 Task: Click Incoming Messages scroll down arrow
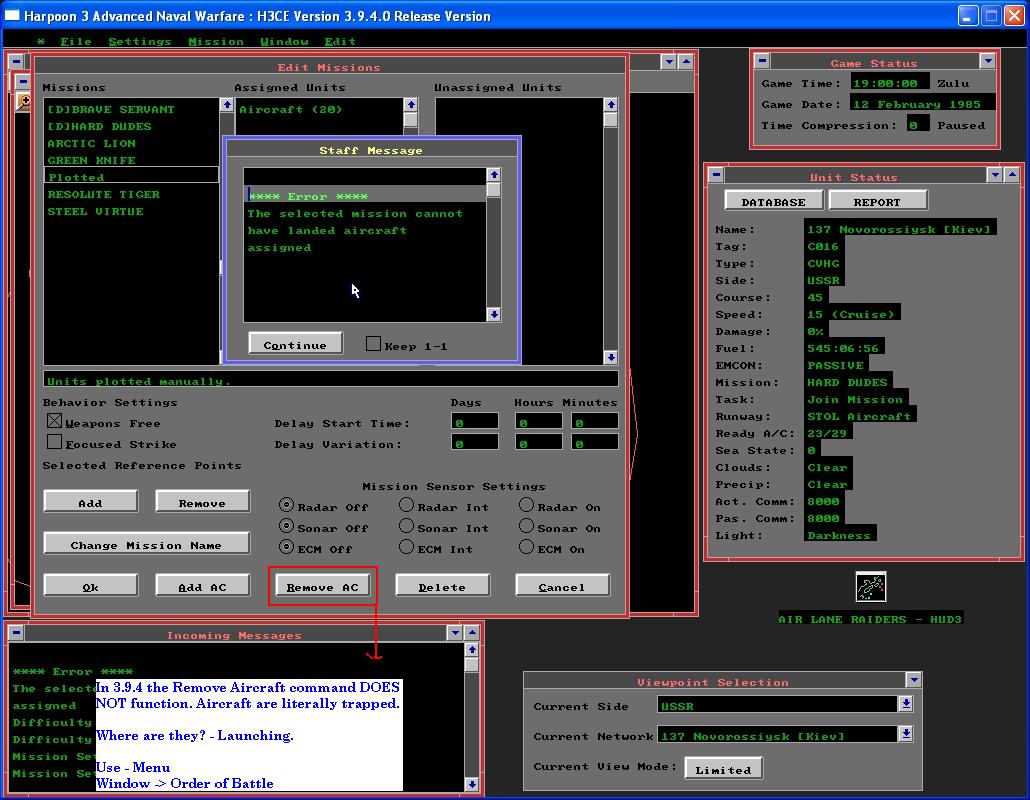click(472, 784)
